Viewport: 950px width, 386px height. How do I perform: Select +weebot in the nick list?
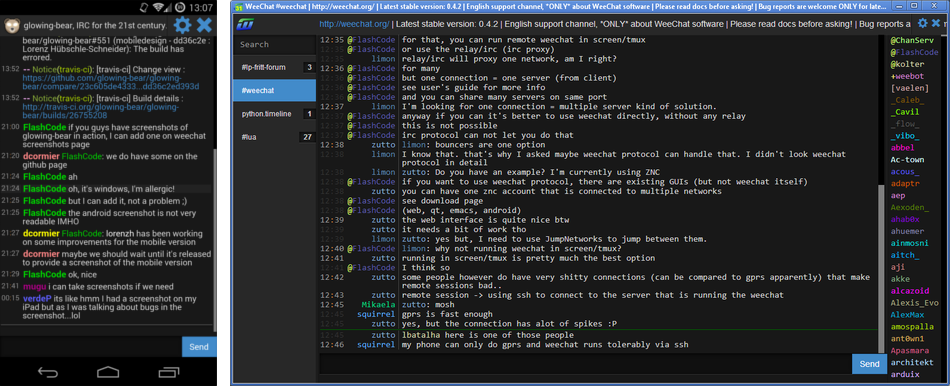[x=908, y=76]
